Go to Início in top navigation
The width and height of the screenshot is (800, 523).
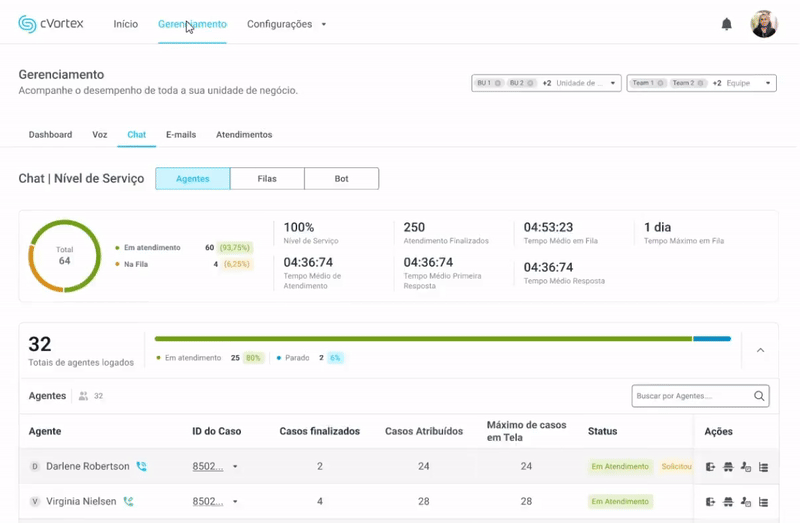pyautogui.click(x=126, y=24)
